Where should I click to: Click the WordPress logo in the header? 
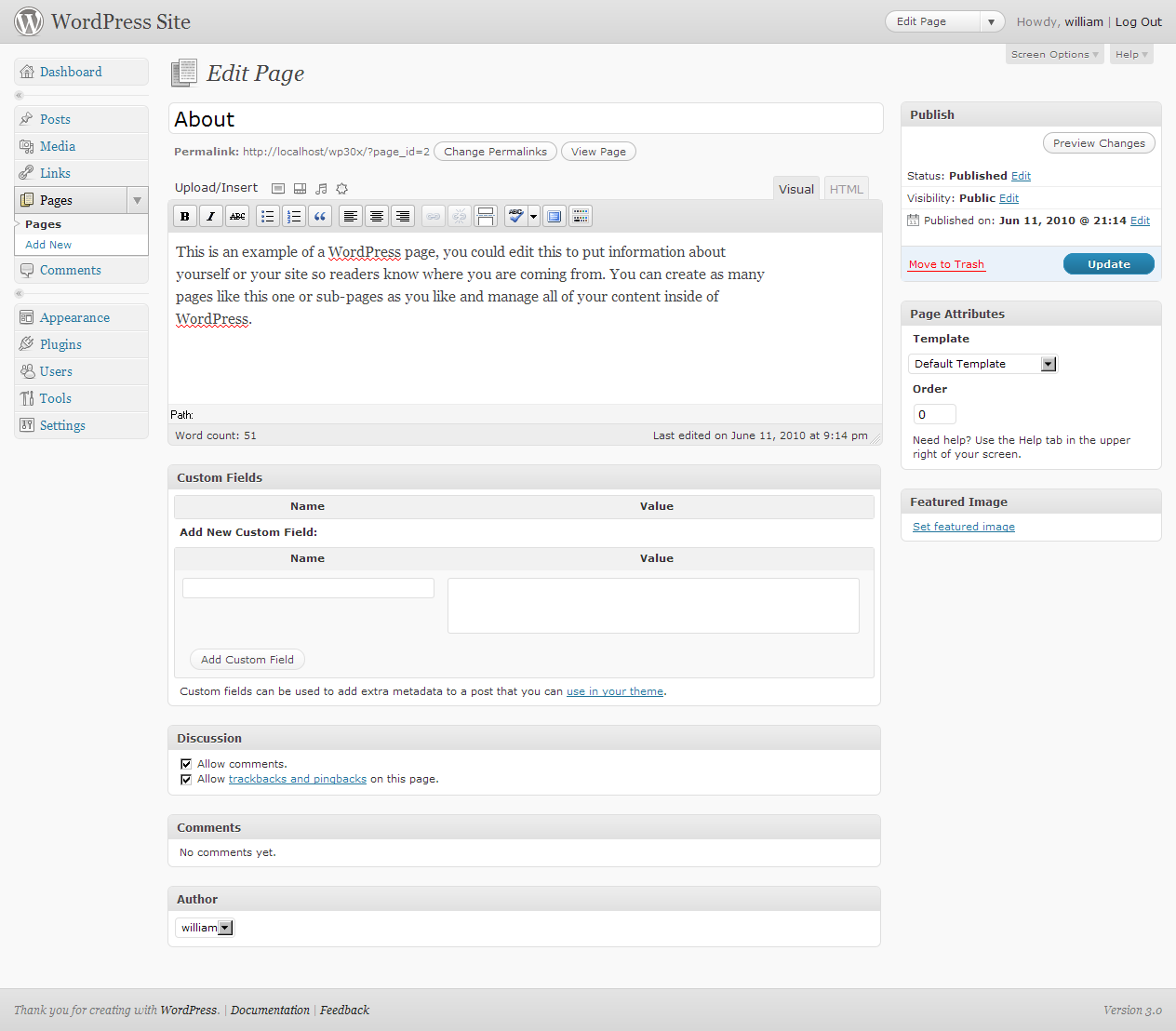click(29, 21)
